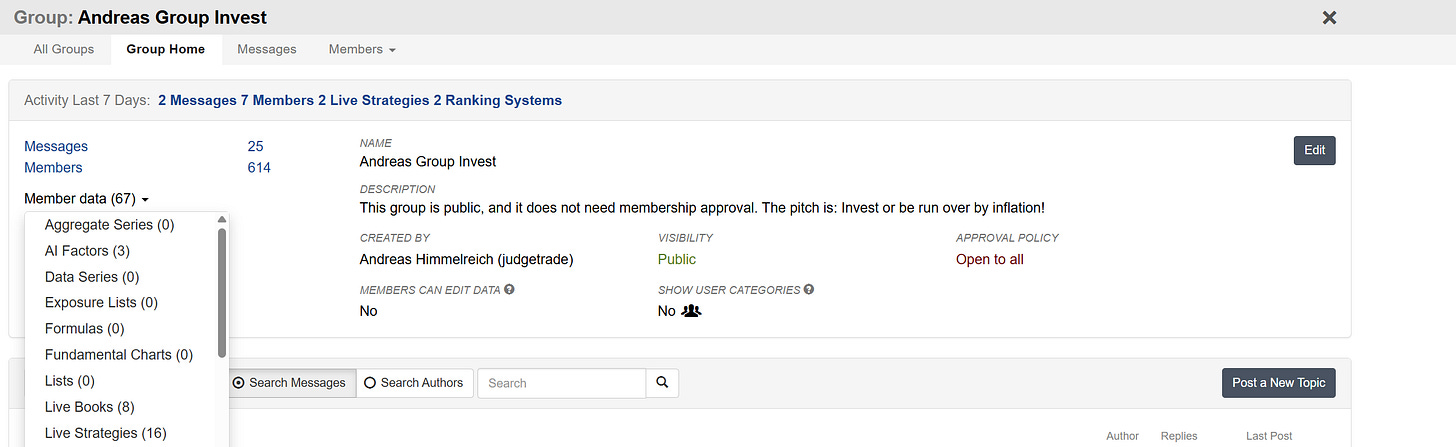The width and height of the screenshot is (1456, 447).
Task: Click help icon beside Members Can Edit Data
Action: pos(510,290)
